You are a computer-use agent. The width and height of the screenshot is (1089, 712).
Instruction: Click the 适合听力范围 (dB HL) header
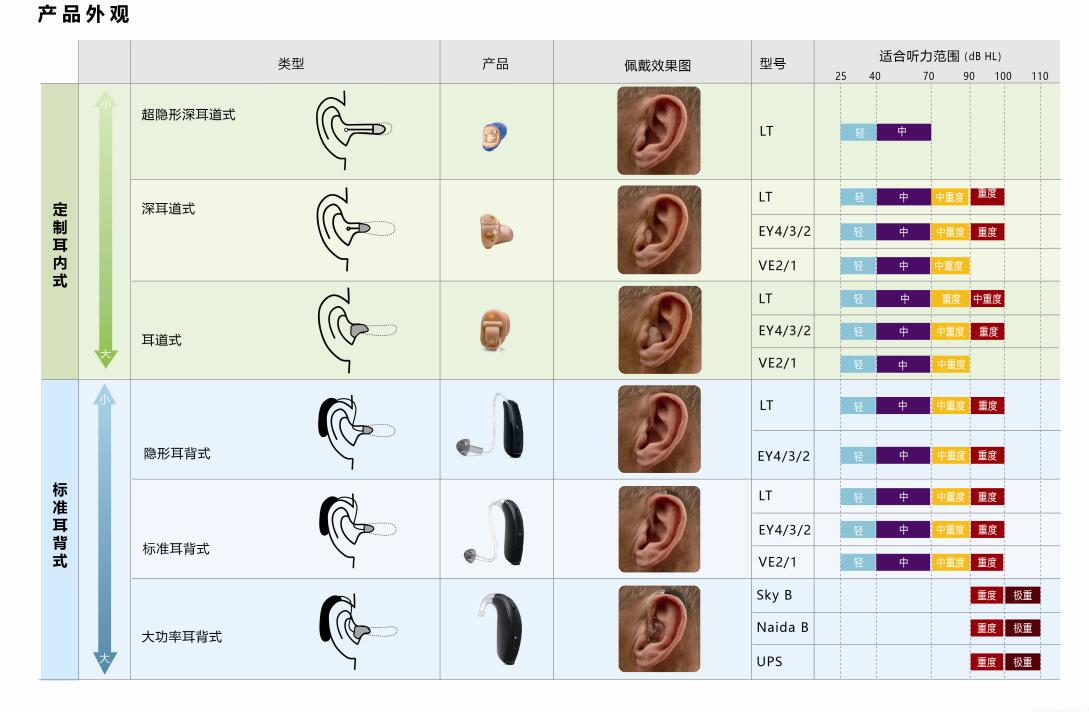939,57
